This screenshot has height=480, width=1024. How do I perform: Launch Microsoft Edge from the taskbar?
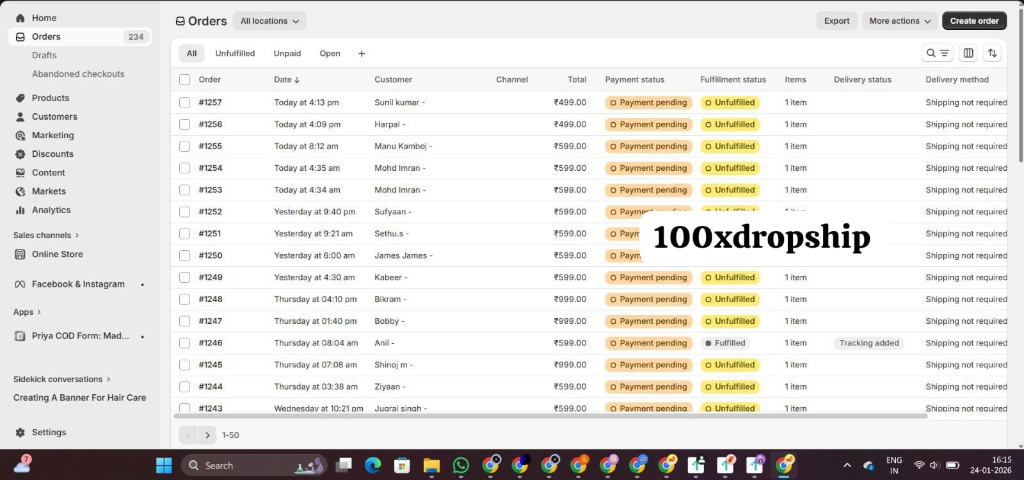(373, 465)
